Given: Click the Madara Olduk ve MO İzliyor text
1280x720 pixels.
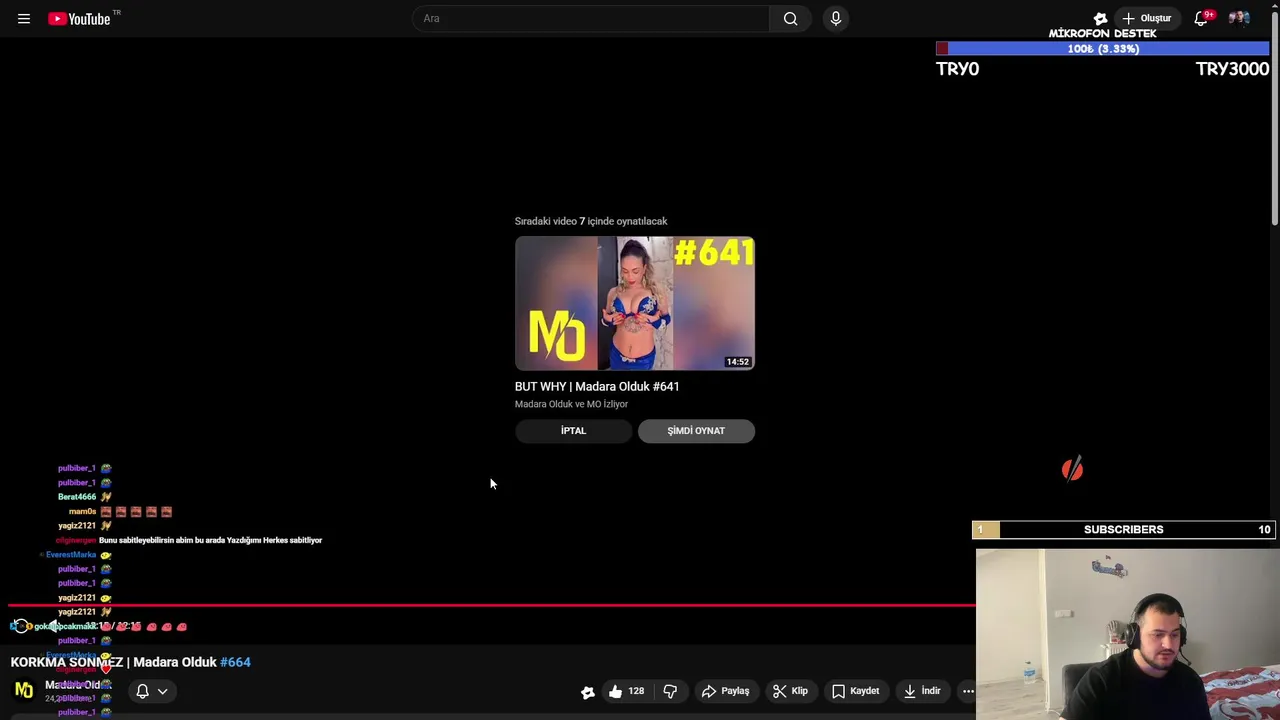Looking at the screenshot, I should 571,404.
